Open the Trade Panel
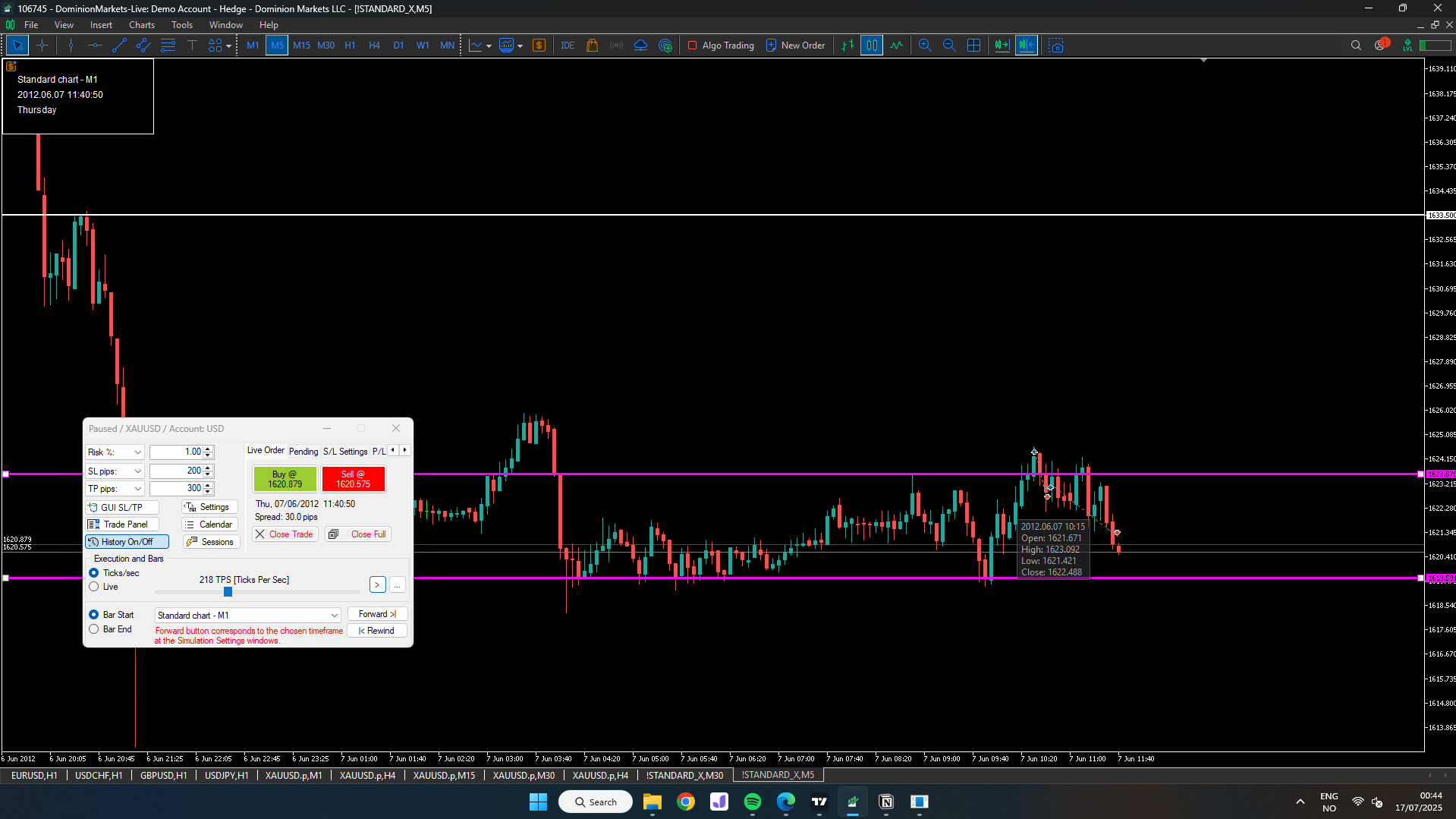The width and height of the screenshot is (1456, 819). pos(121,524)
